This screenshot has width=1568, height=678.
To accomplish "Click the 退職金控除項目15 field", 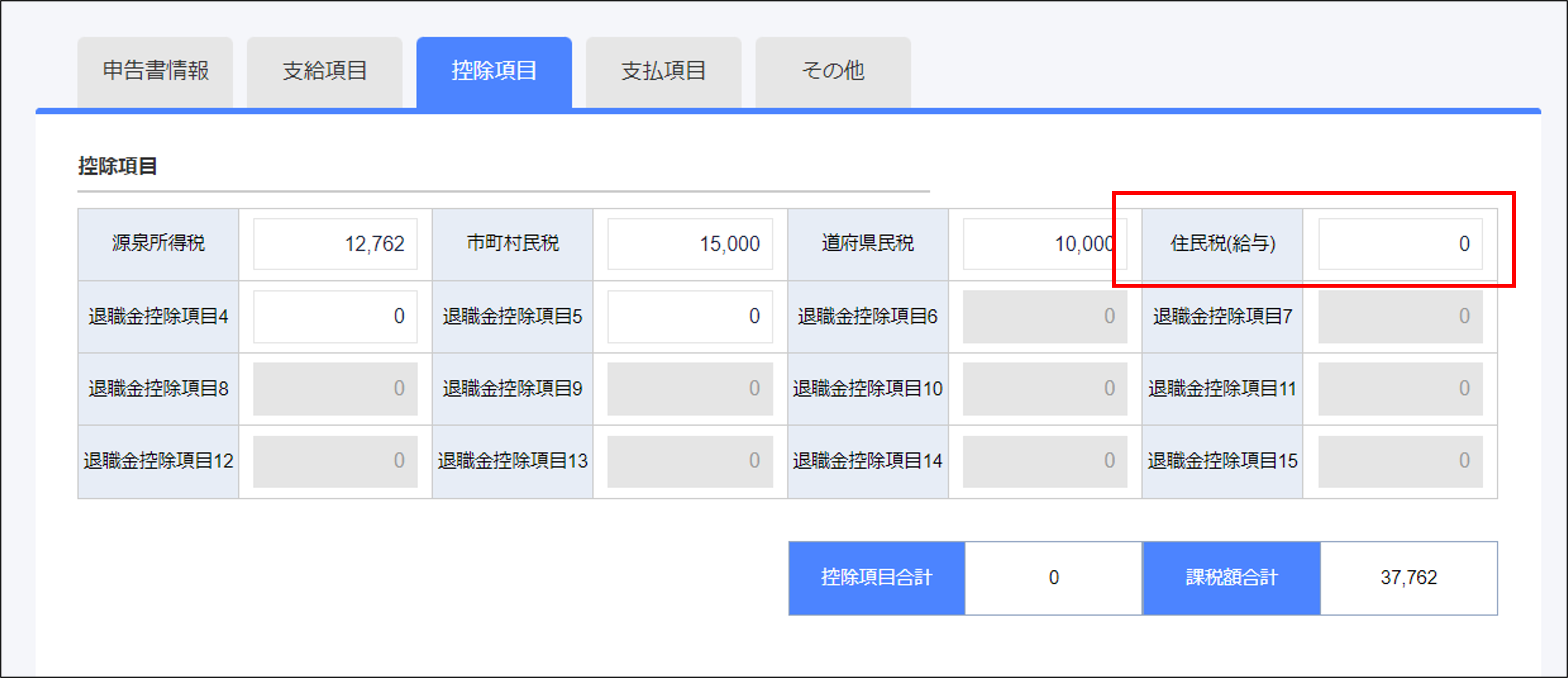I will pos(1400,461).
